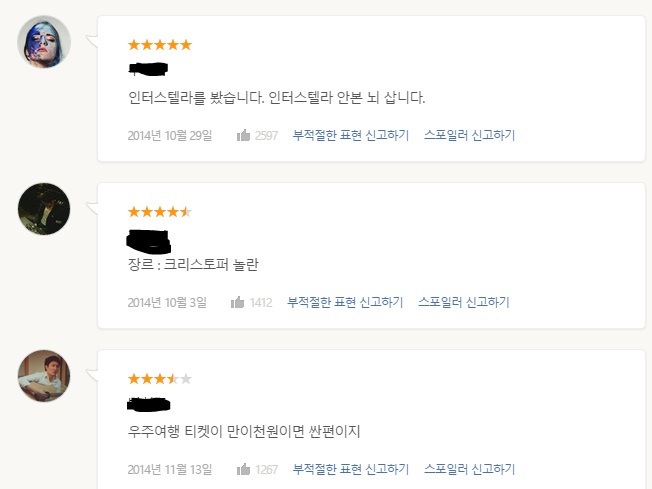Click thumbs-up on the 우주여행 티켓 review
This screenshot has width=652, height=489.
(244, 469)
